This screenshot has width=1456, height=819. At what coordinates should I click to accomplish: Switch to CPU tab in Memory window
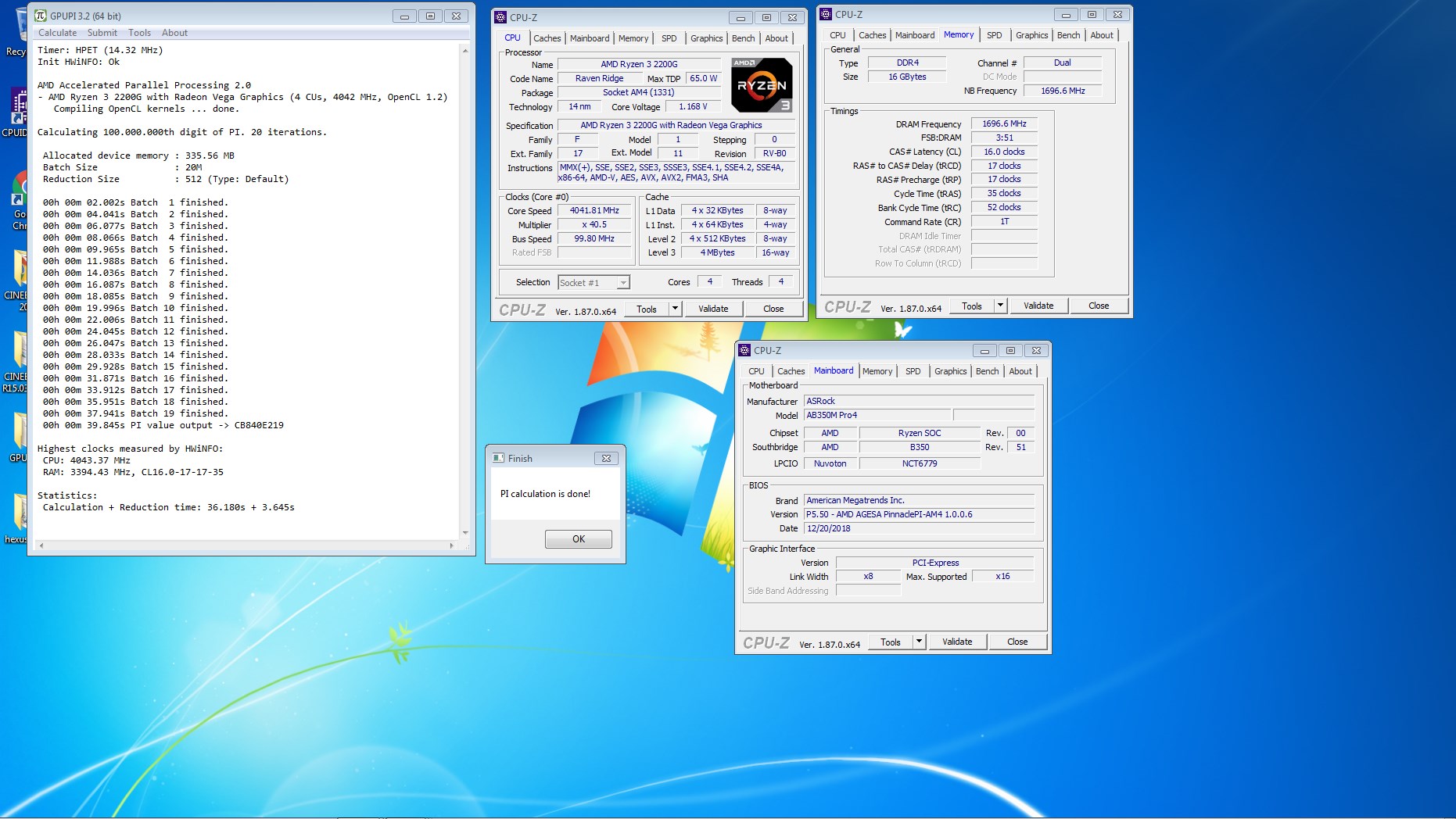click(x=837, y=35)
